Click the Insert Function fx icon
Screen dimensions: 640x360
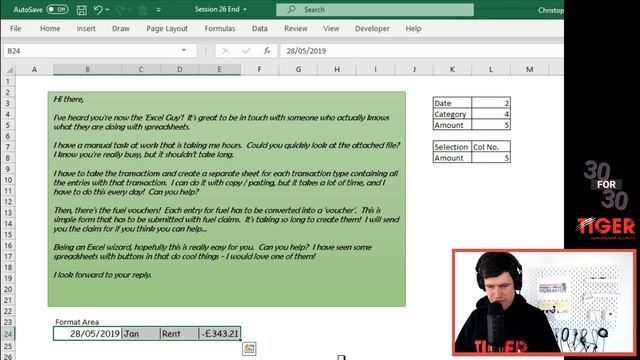[267, 51]
